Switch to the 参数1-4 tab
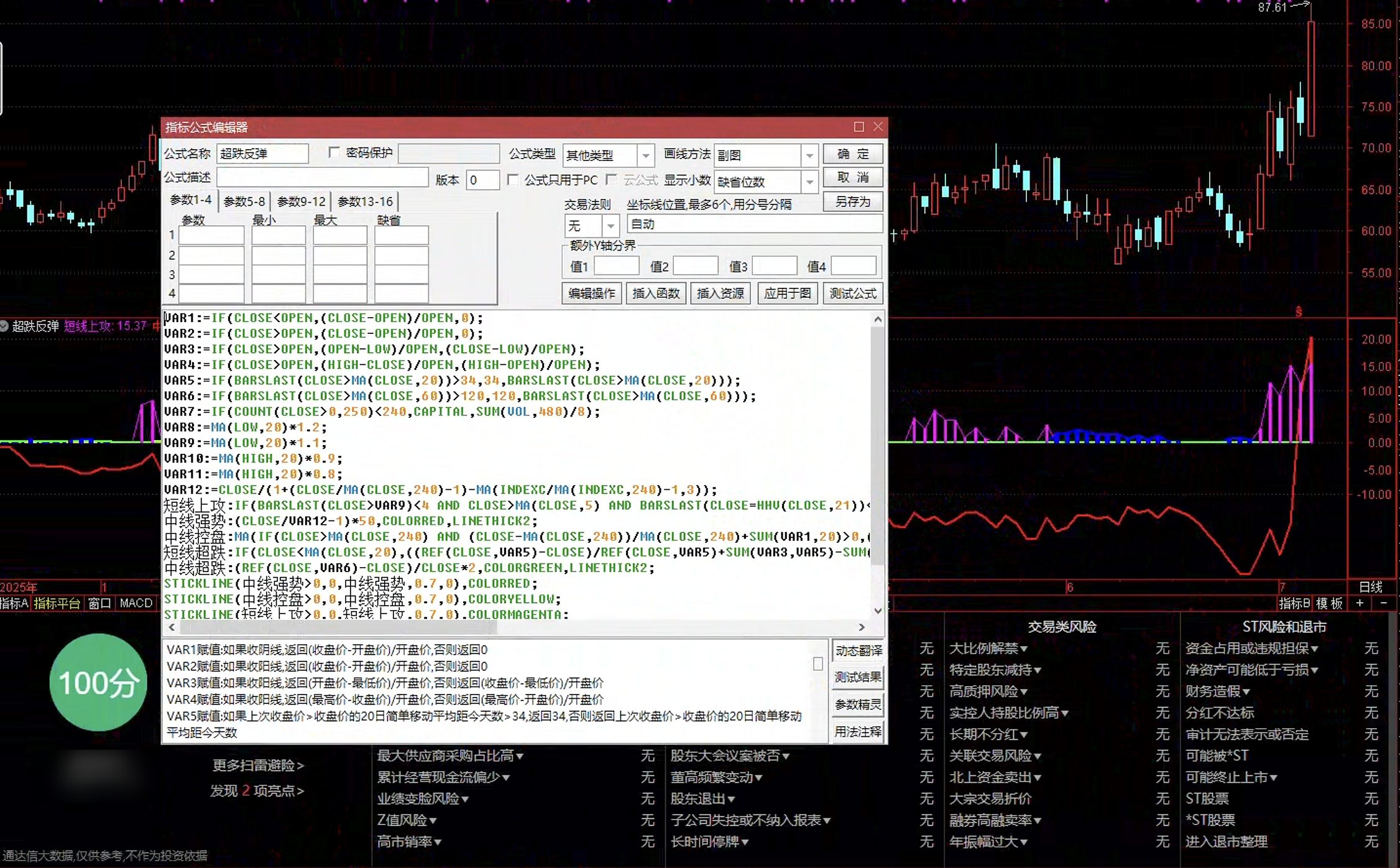This screenshot has height=868, width=1400. tap(190, 200)
